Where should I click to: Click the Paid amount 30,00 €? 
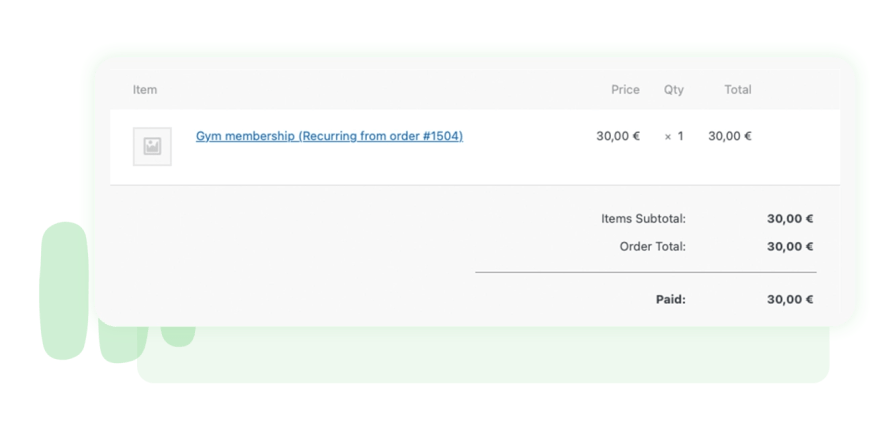pyautogui.click(x=790, y=298)
